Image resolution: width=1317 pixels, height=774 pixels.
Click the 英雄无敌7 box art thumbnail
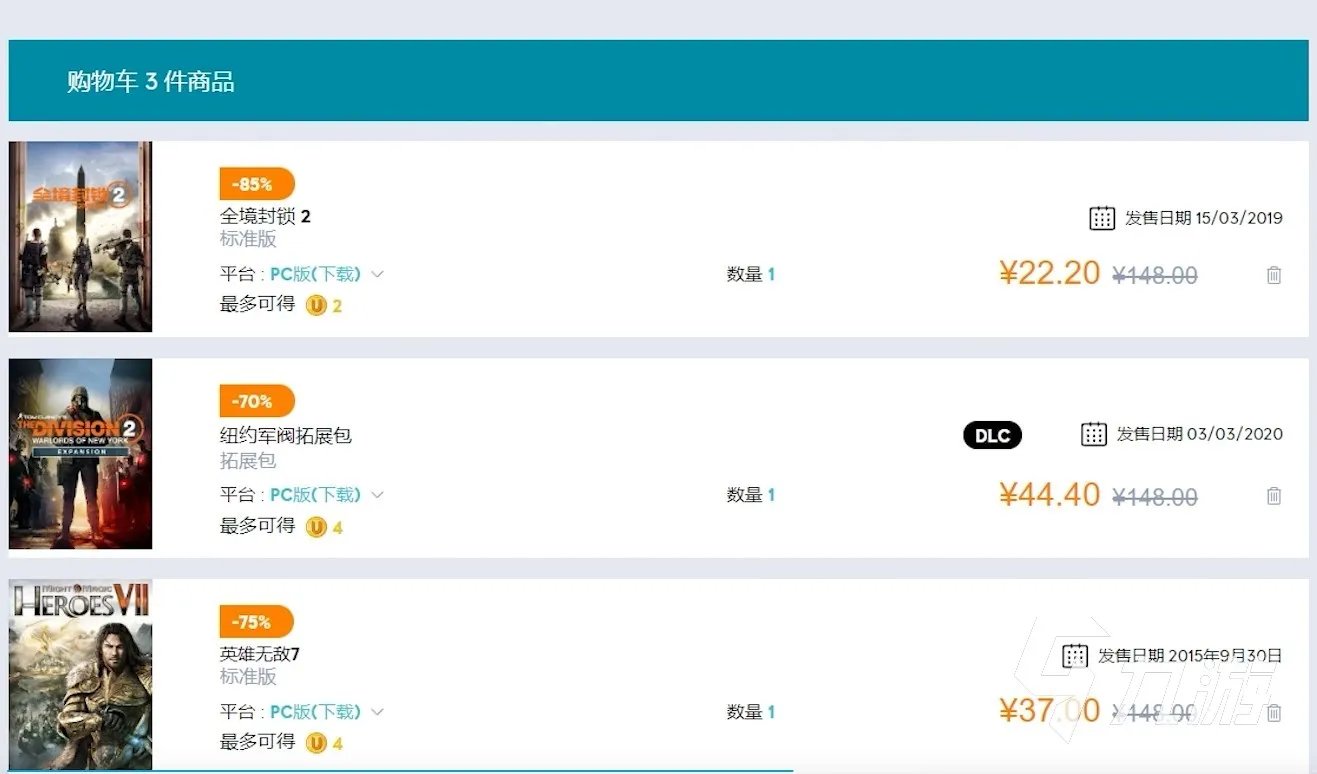[x=80, y=675]
